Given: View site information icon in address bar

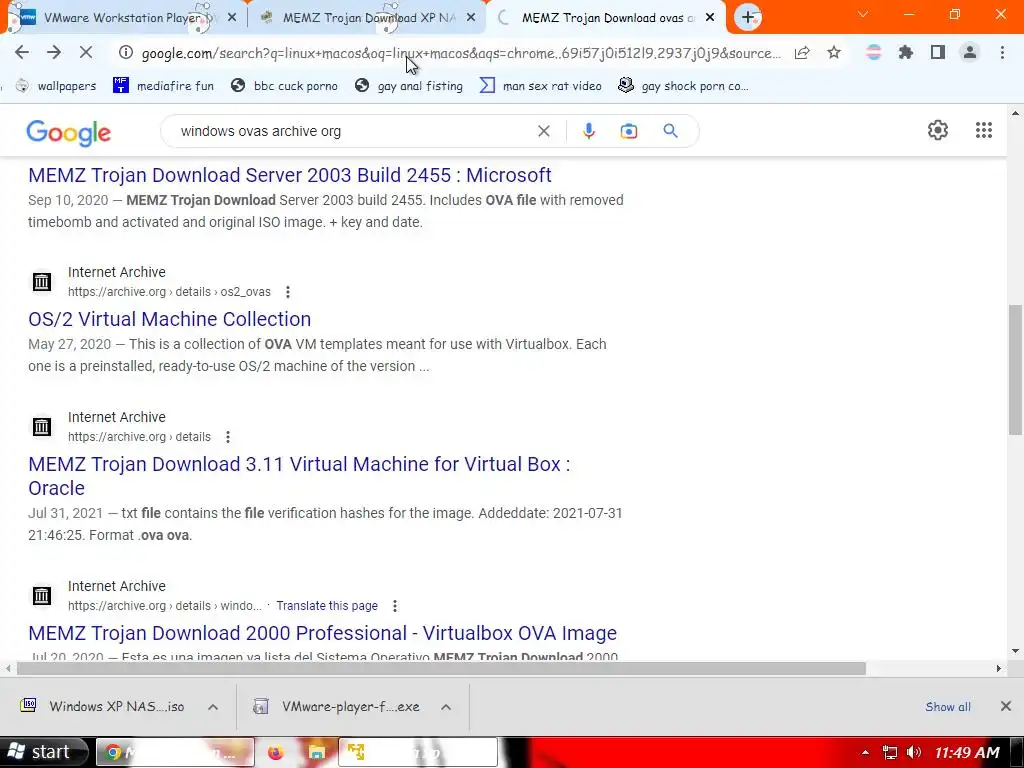Looking at the screenshot, I should (125, 52).
